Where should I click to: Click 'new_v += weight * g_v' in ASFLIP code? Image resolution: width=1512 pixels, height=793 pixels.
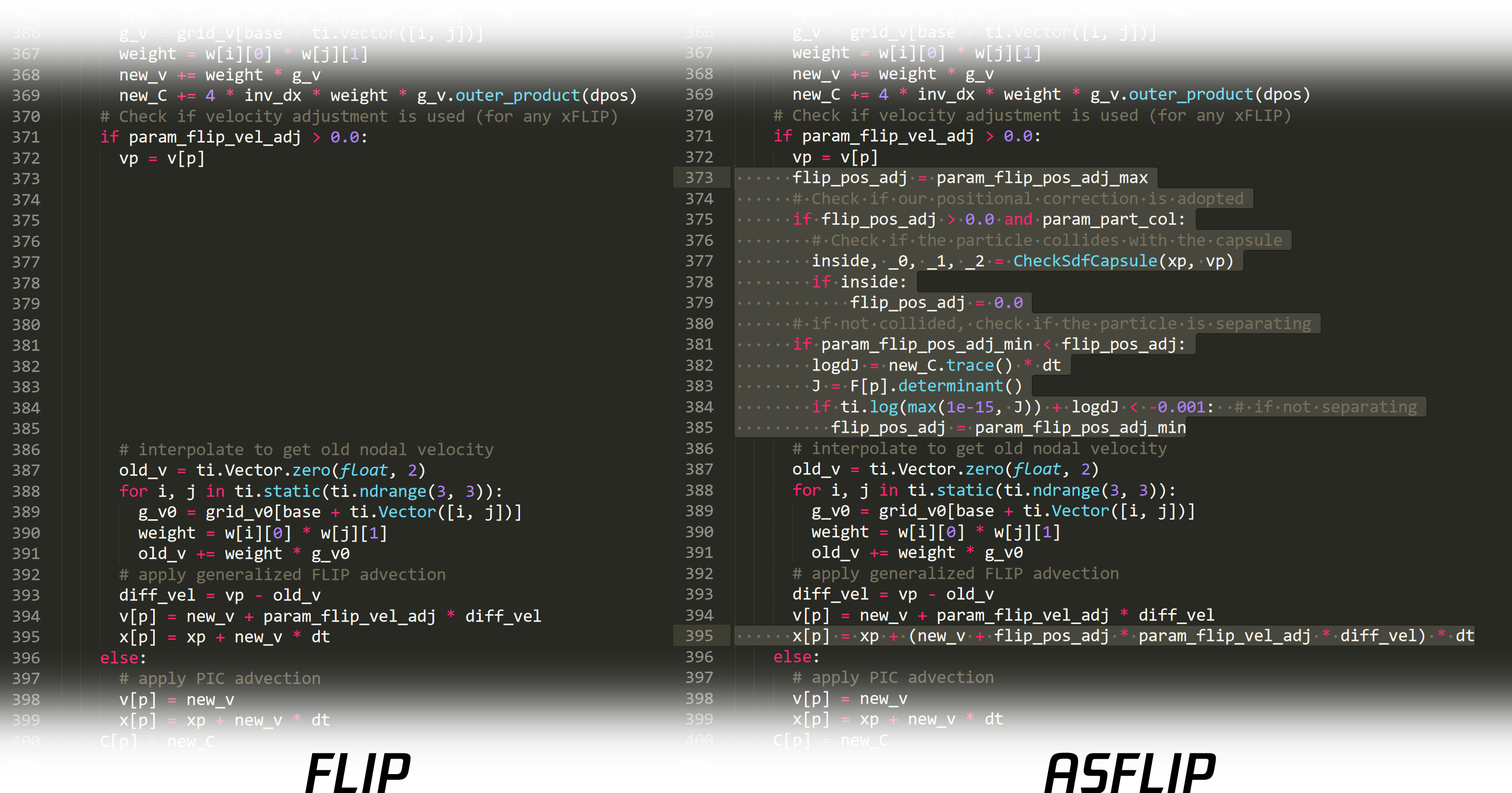(893, 73)
